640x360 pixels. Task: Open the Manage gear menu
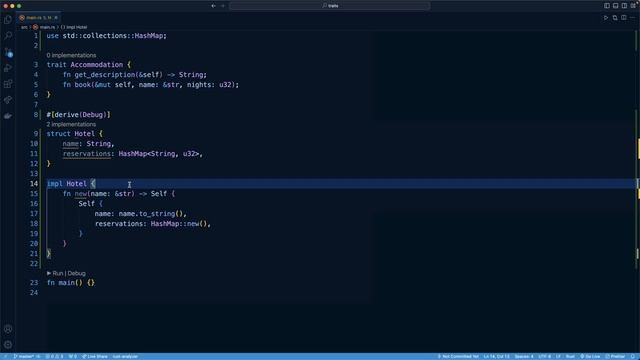click(x=8, y=344)
